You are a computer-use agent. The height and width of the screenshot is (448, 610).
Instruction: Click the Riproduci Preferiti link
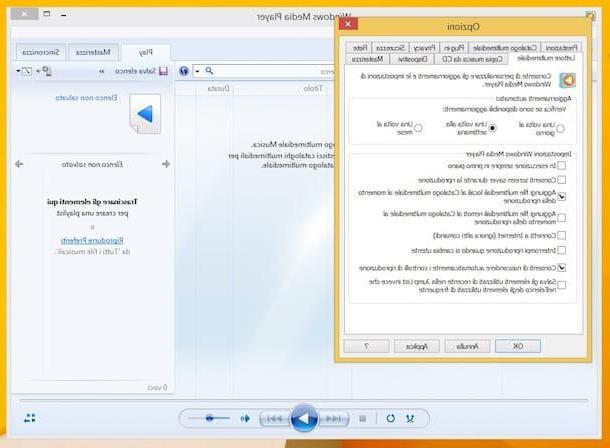coord(92,240)
